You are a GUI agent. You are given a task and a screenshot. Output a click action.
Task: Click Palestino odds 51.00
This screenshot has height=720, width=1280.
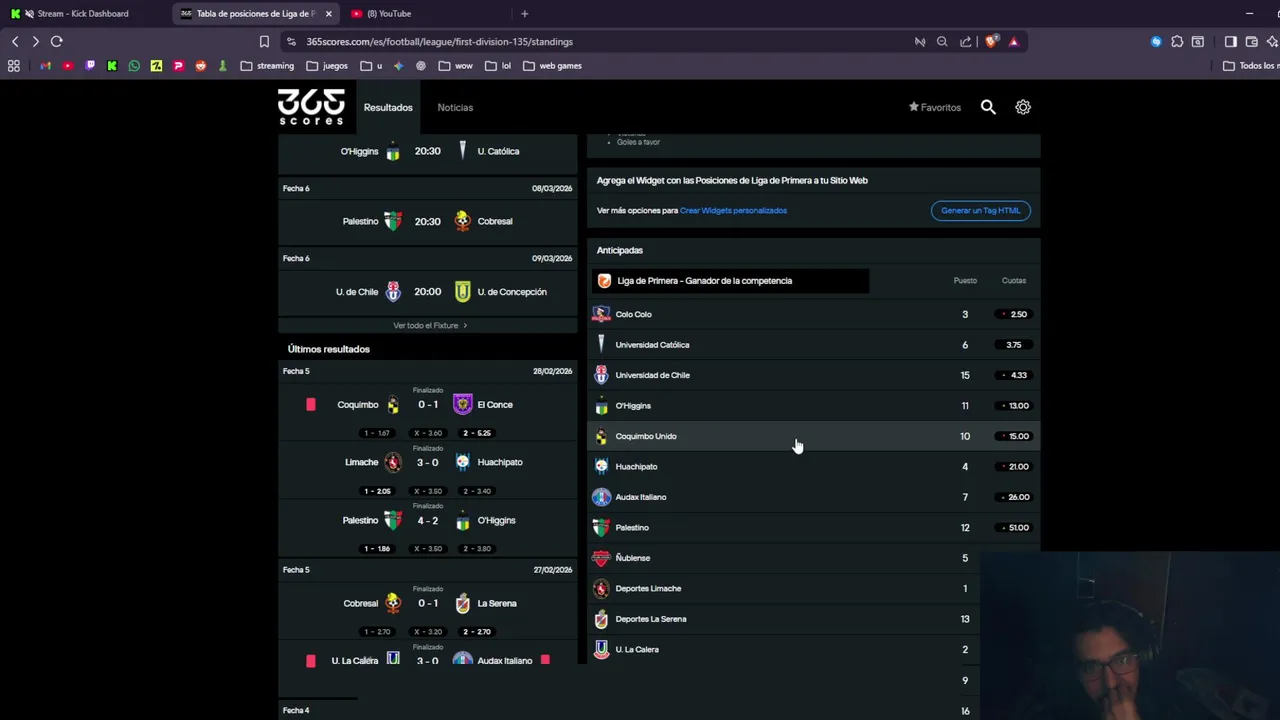click(x=1013, y=528)
